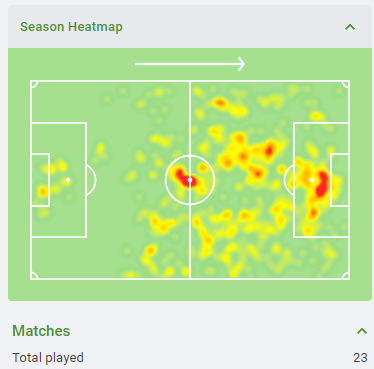Viewport: 374px width, 369px height.
Task: Click the right penalty spot
Action: tap(312, 180)
